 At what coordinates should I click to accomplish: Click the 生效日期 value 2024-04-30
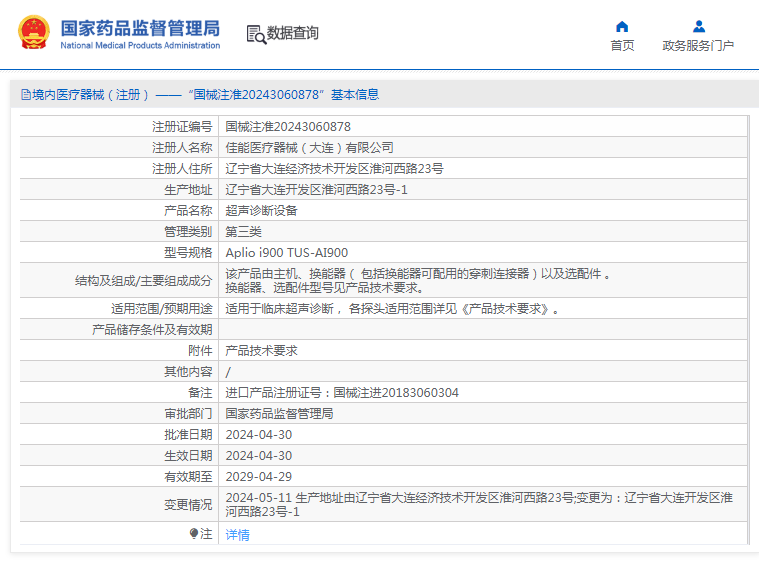pyautogui.click(x=259, y=456)
